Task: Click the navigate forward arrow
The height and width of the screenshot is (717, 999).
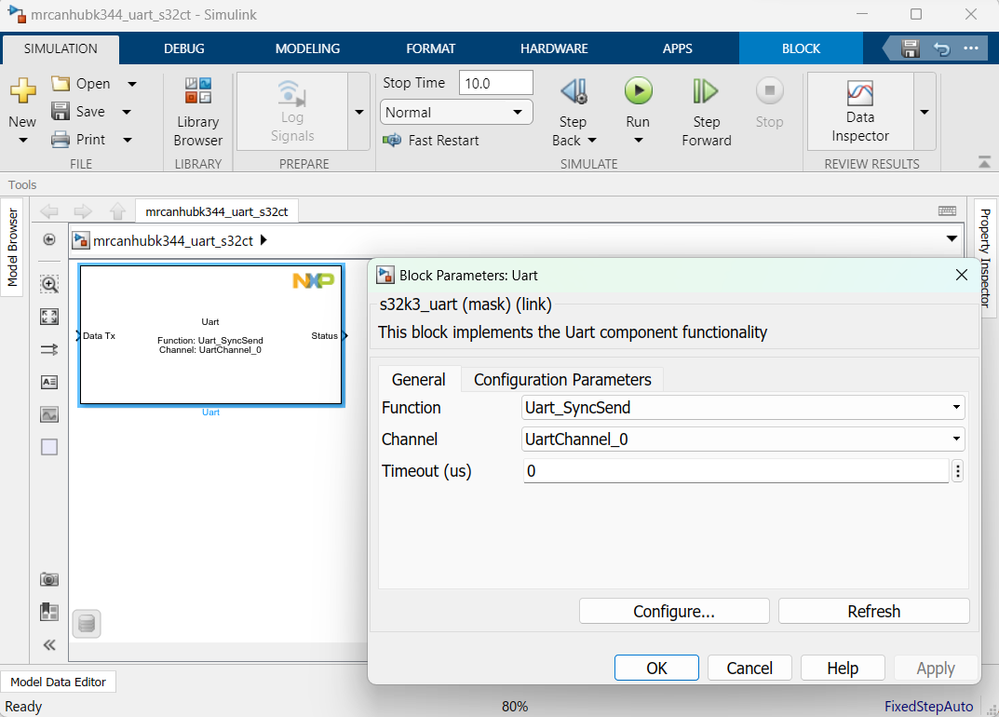Action: click(83, 211)
